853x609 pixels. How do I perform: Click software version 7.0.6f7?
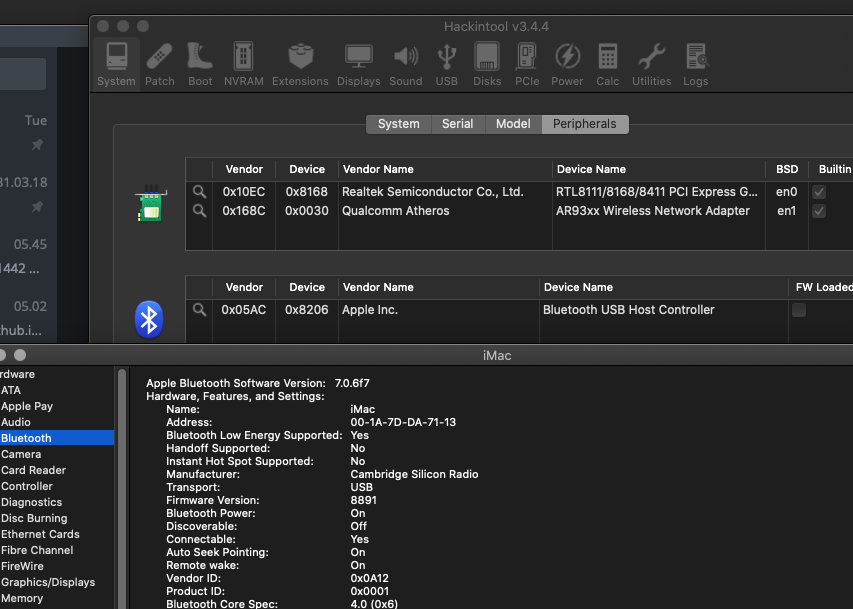click(x=352, y=383)
